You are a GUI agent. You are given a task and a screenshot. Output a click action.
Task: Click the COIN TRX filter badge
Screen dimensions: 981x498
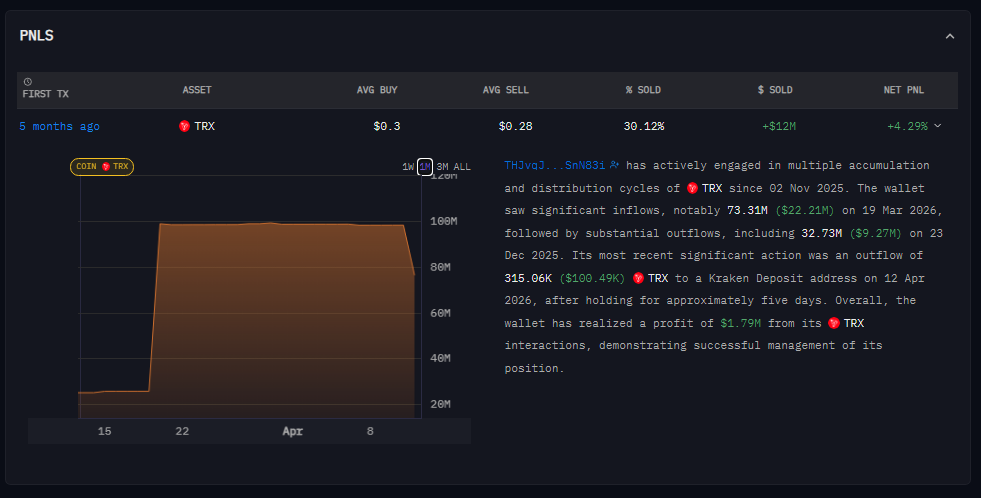[102, 166]
